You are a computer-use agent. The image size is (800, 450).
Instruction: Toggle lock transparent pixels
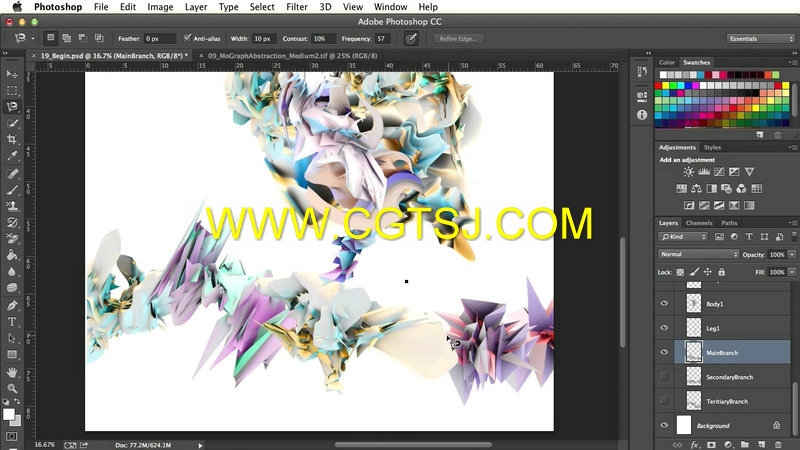(680, 272)
